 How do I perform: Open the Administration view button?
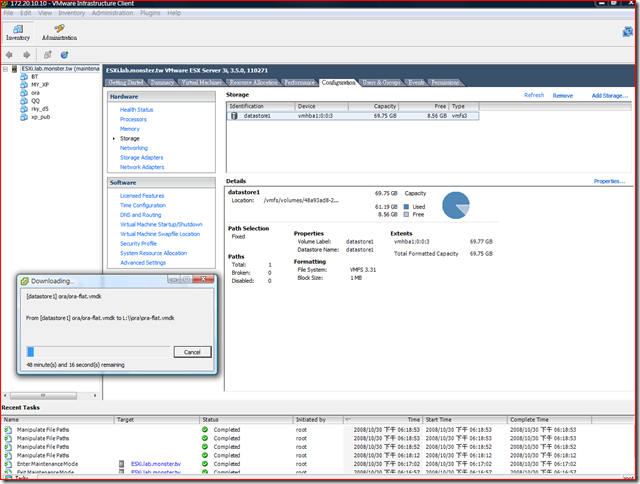pos(59,33)
